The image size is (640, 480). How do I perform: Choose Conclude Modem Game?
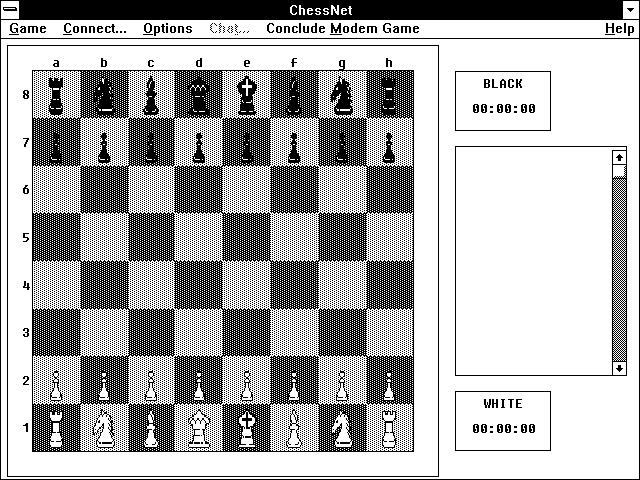tap(343, 29)
